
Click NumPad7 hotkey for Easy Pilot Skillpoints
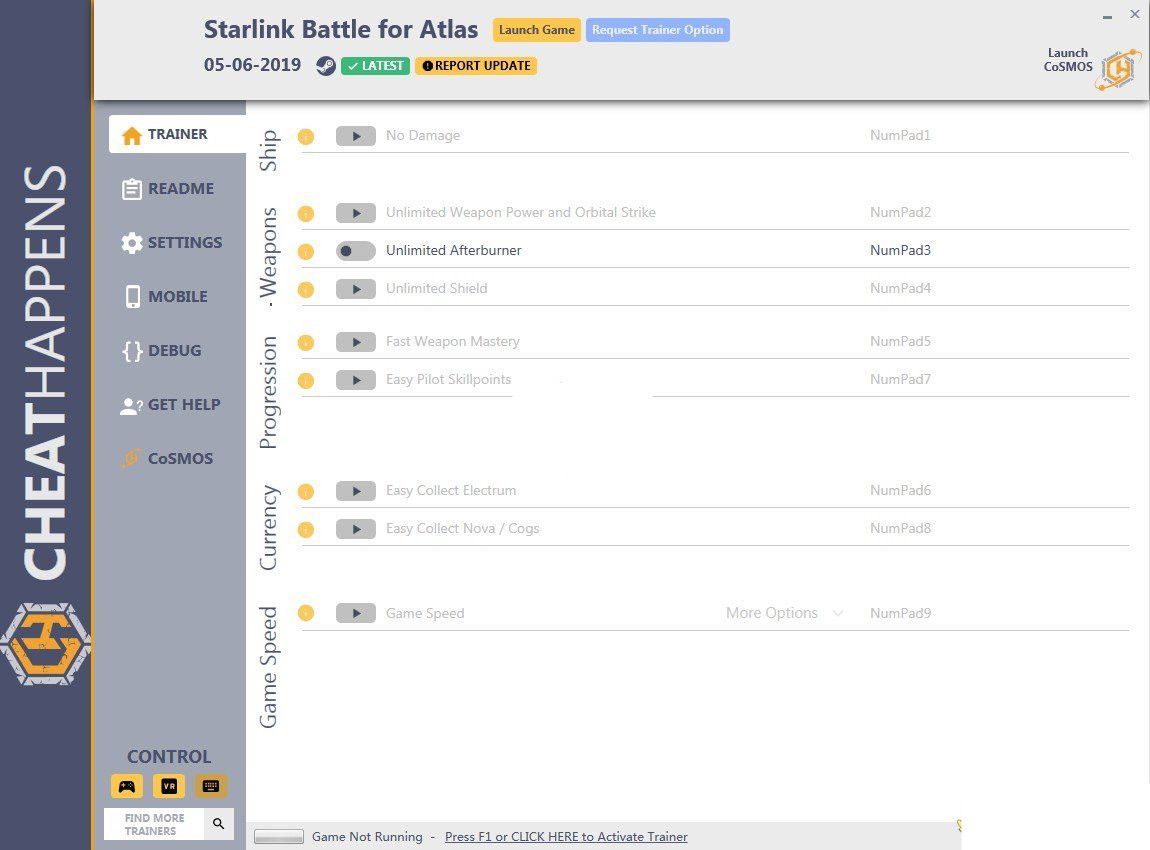click(x=900, y=380)
